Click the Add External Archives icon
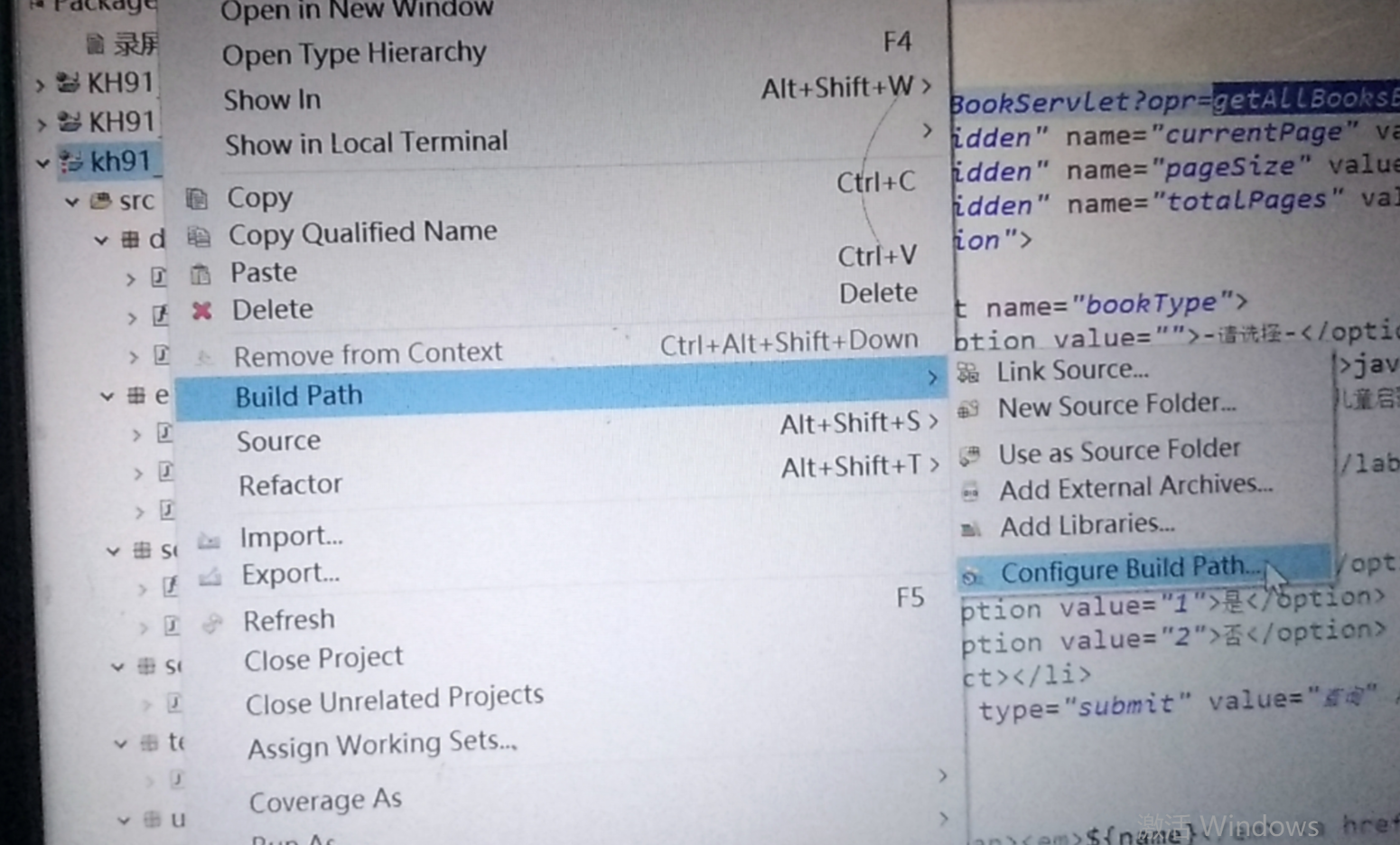 point(970,493)
